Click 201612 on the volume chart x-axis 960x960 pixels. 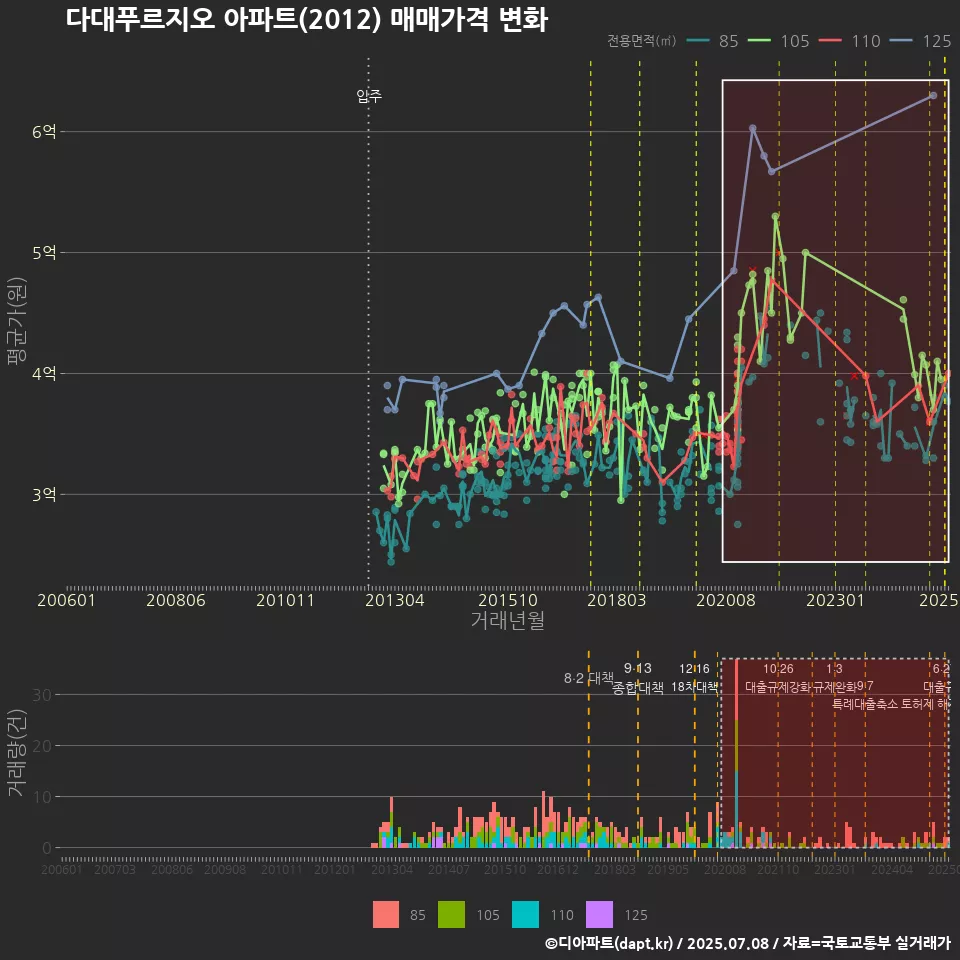(558, 869)
